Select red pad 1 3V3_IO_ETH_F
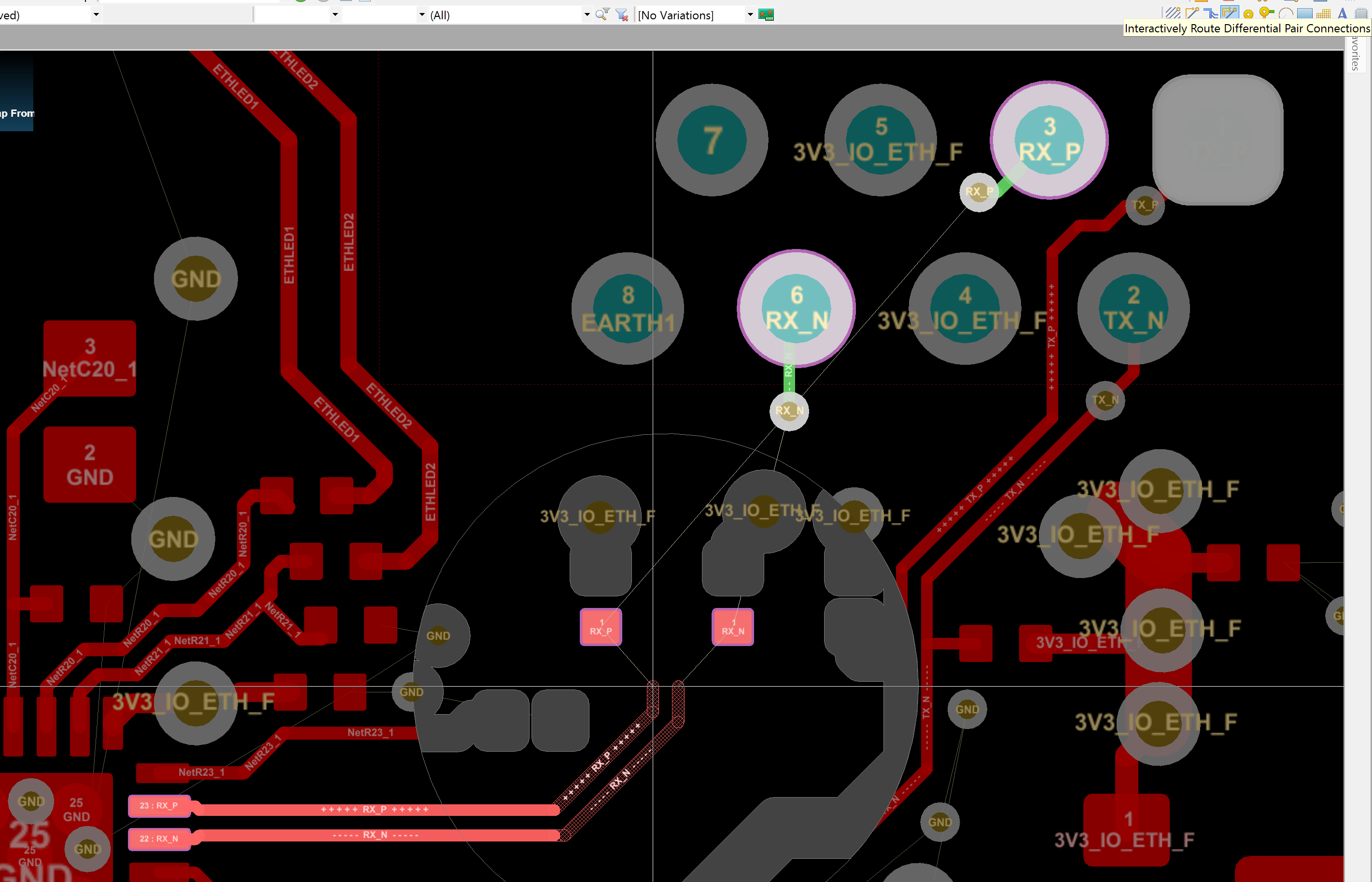 coord(1126,830)
